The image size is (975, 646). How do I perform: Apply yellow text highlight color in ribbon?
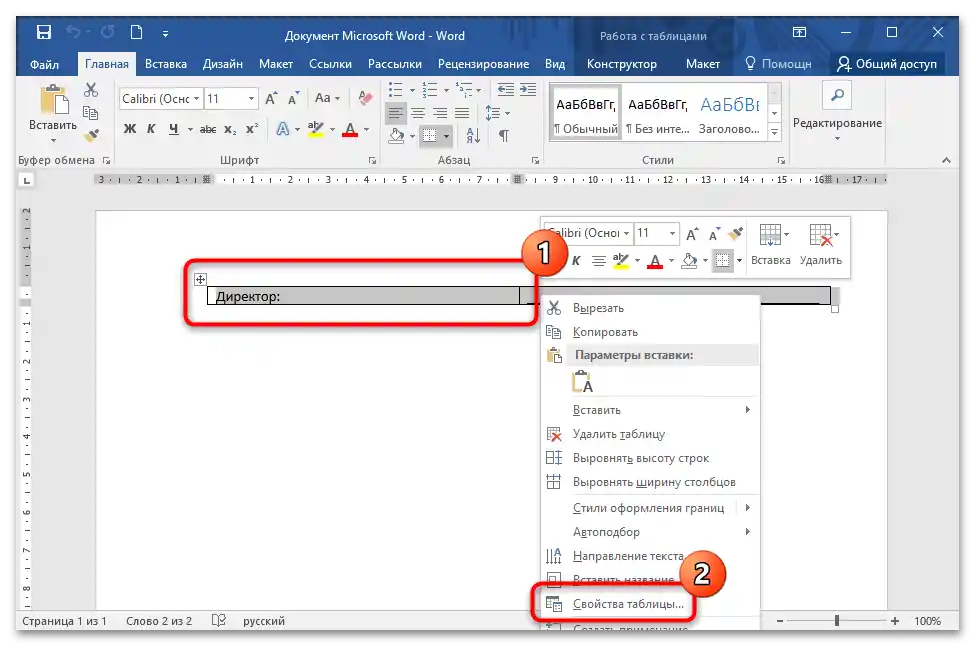[x=316, y=129]
